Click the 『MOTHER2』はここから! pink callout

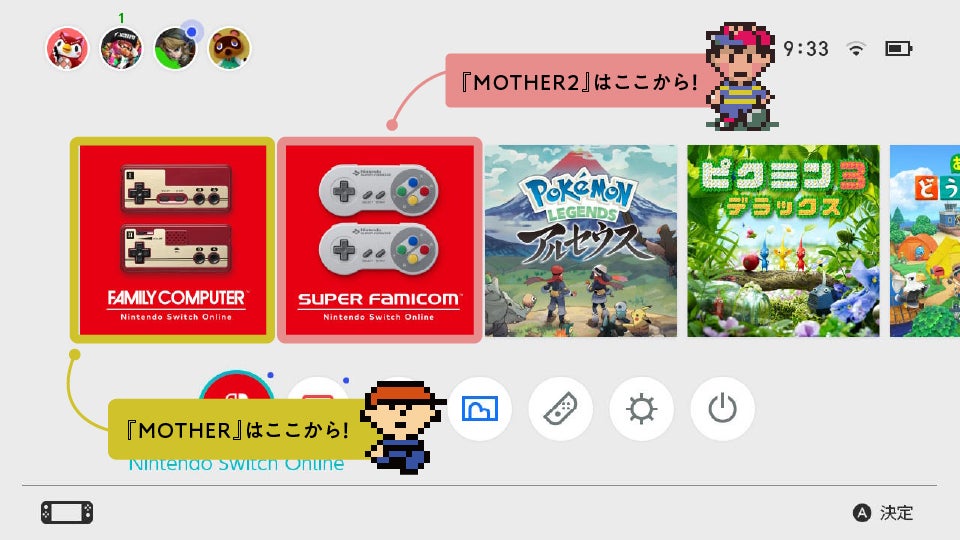point(579,81)
